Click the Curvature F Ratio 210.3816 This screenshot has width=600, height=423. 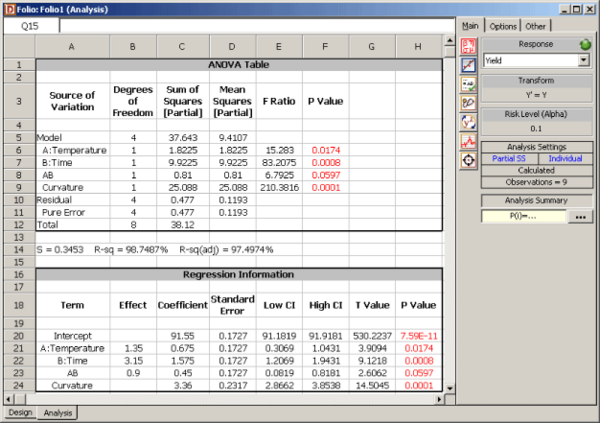(x=279, y=188)
